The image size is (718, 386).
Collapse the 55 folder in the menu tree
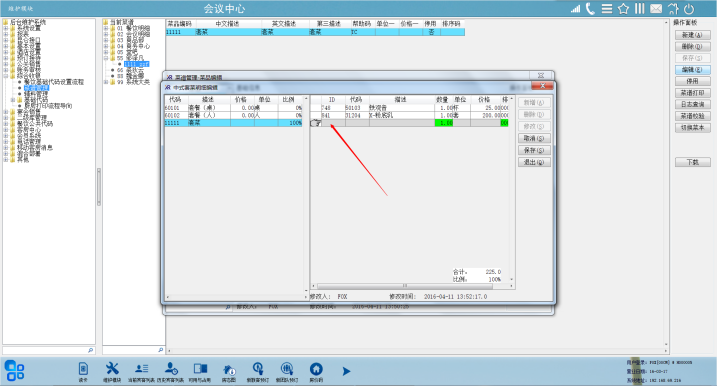106,58
